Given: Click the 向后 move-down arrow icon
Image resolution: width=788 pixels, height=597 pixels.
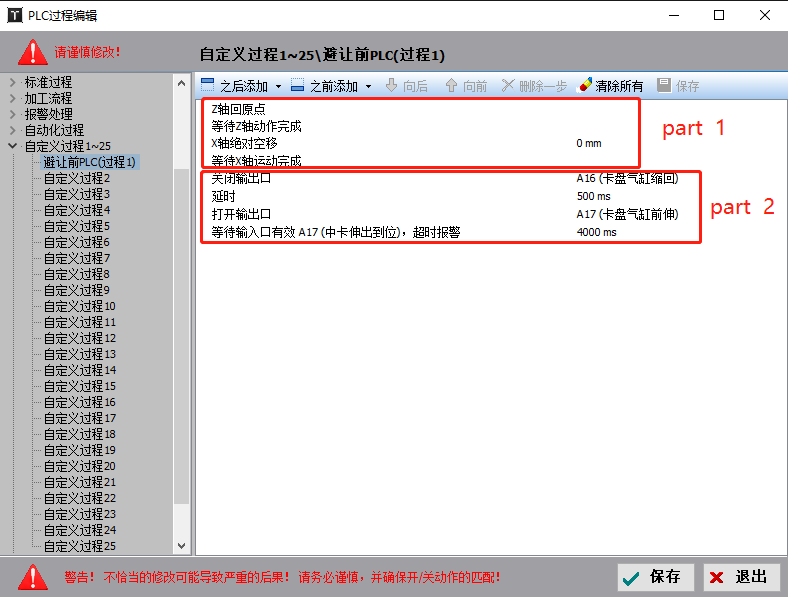Looking at the screenshot, I should coord(391,86).
